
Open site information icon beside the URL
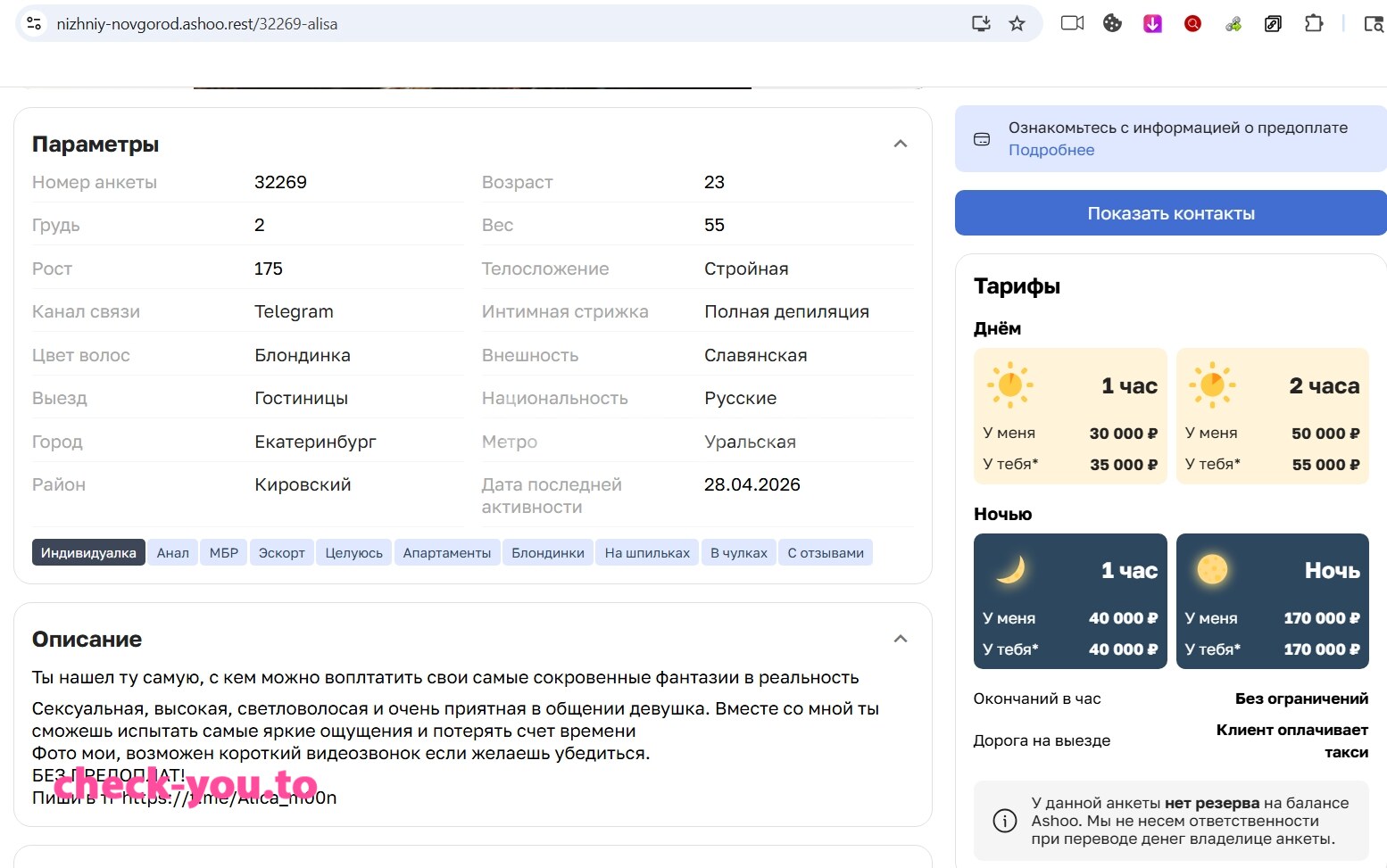(x=34, y=24)
